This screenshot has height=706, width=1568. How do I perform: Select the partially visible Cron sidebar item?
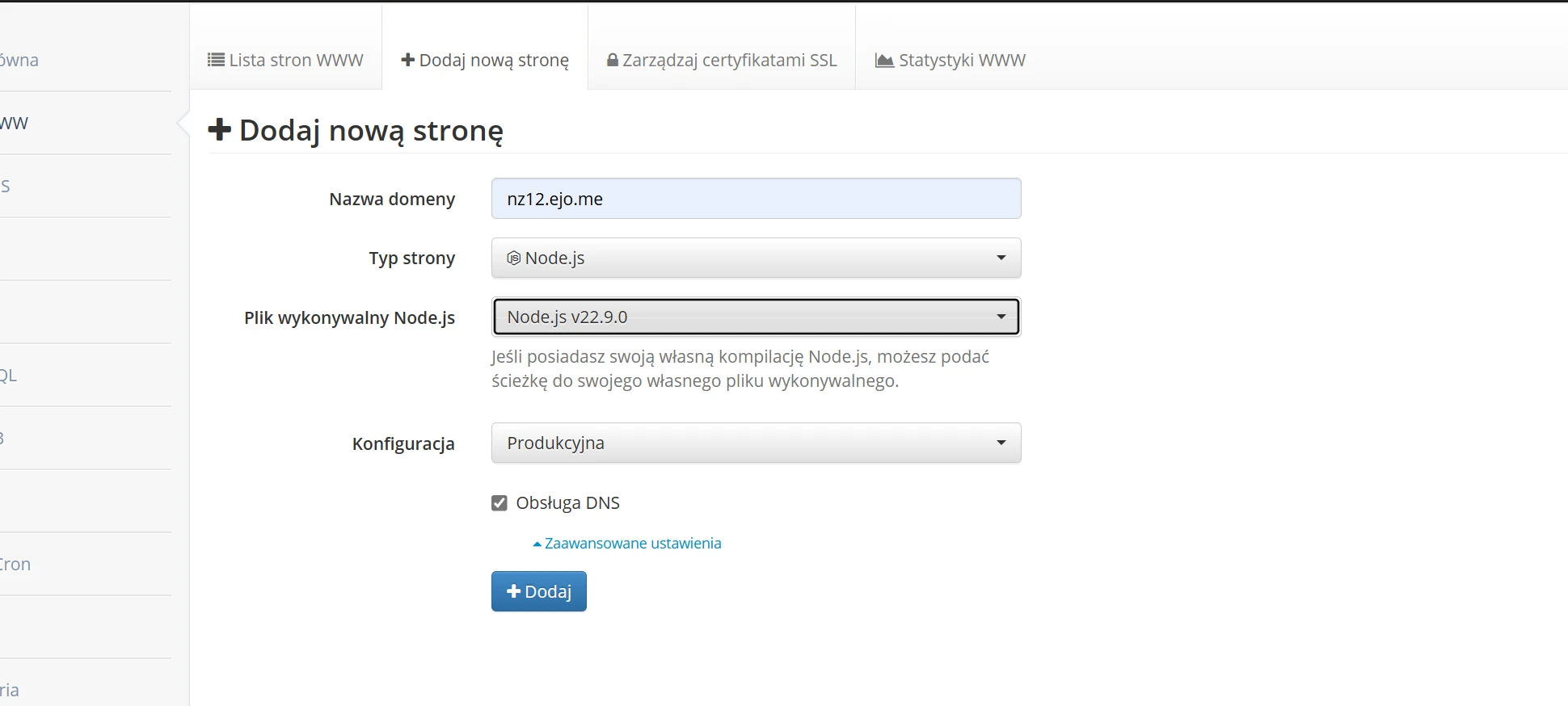pos(15,565)
